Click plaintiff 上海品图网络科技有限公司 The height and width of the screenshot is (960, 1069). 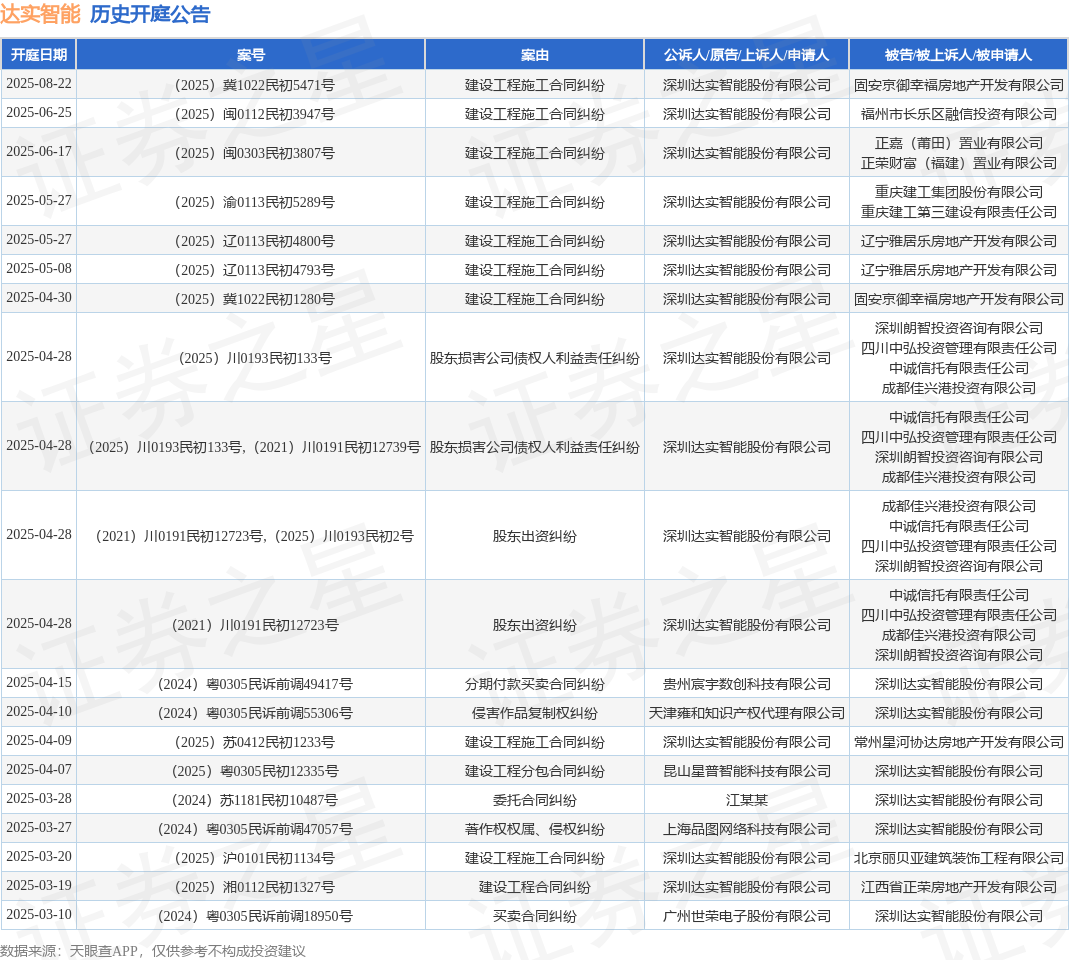tap(747, 829)
